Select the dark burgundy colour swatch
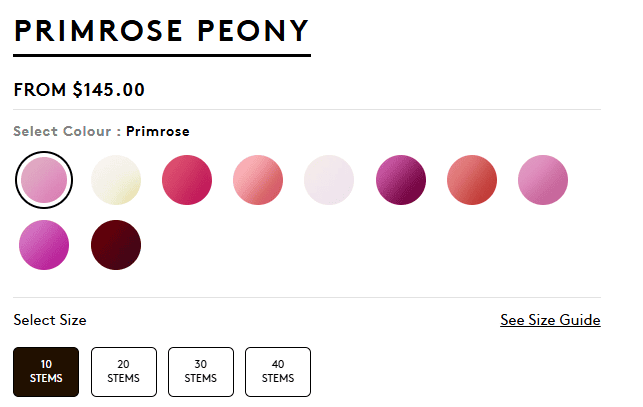The width and height of the screenshot is (643, 407). (116, 245)
